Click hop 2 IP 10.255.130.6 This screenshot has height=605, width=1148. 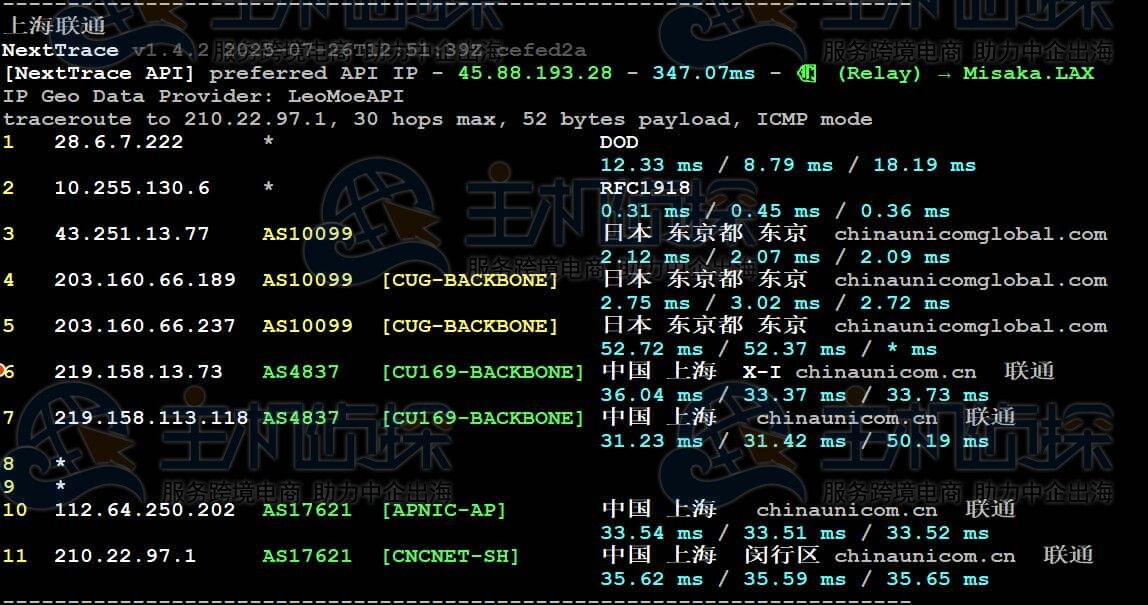(x=132, y=188)
